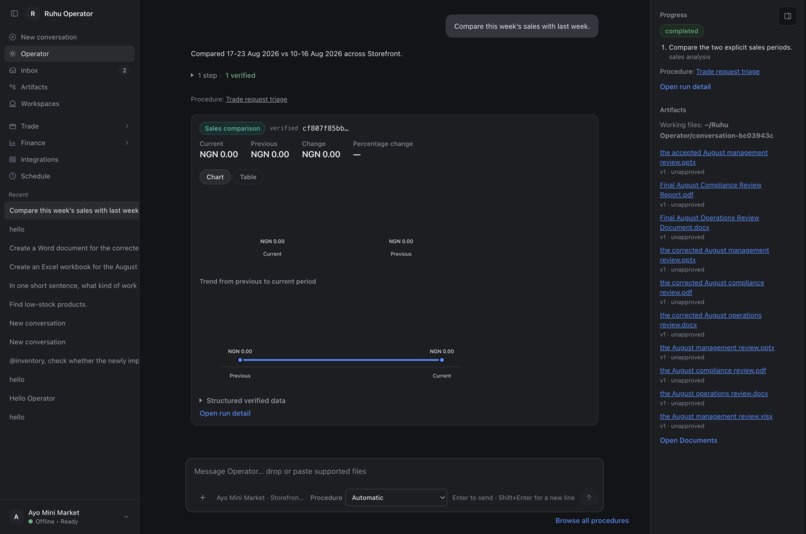The height and width of the screenshot is (534, 806).
Task: Click the Ayo Mini Market Storefront selector
Action: click(260, 498)
